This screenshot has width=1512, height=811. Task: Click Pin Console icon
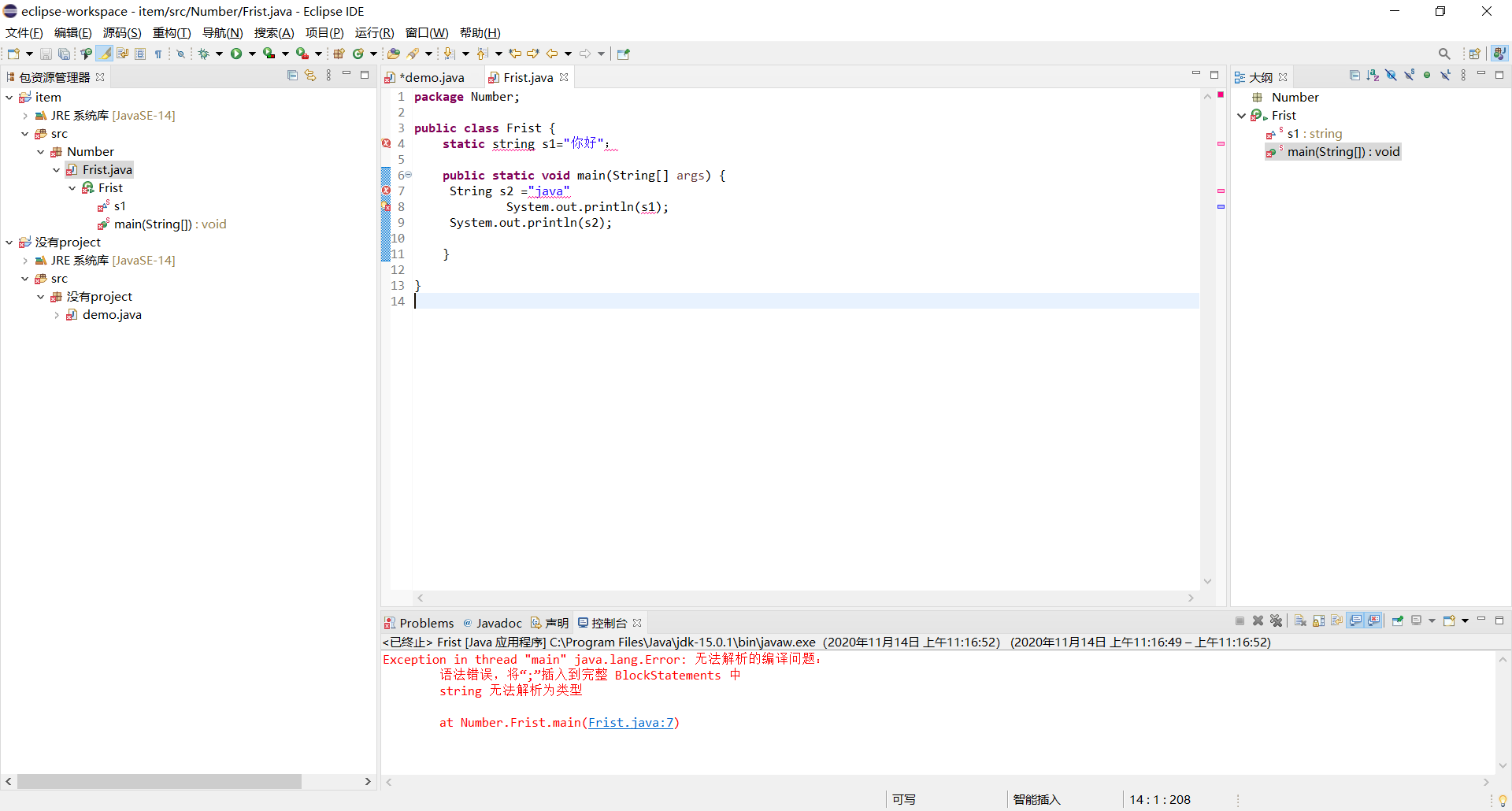click(x=1397, y=621)
